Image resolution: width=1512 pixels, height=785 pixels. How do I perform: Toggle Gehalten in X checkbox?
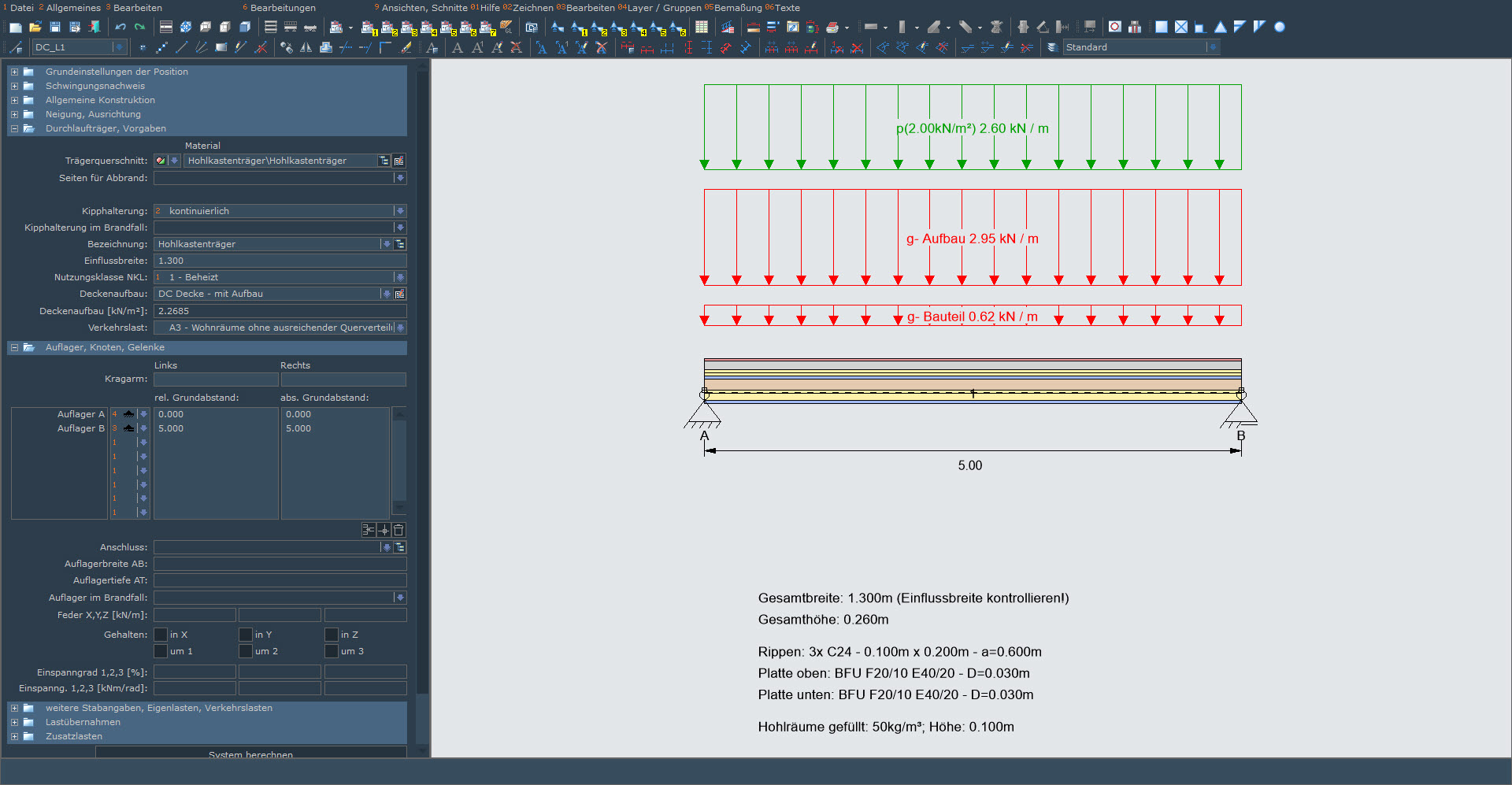[x=161, y=635]
